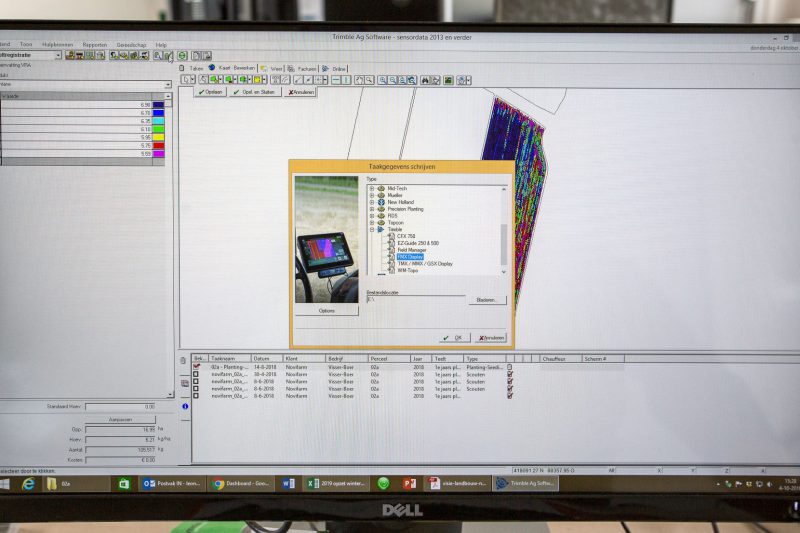Click the Opsl. en Sluiten button
The height and width of the screenshot is (533, 800).
click(x=254, y=92)
